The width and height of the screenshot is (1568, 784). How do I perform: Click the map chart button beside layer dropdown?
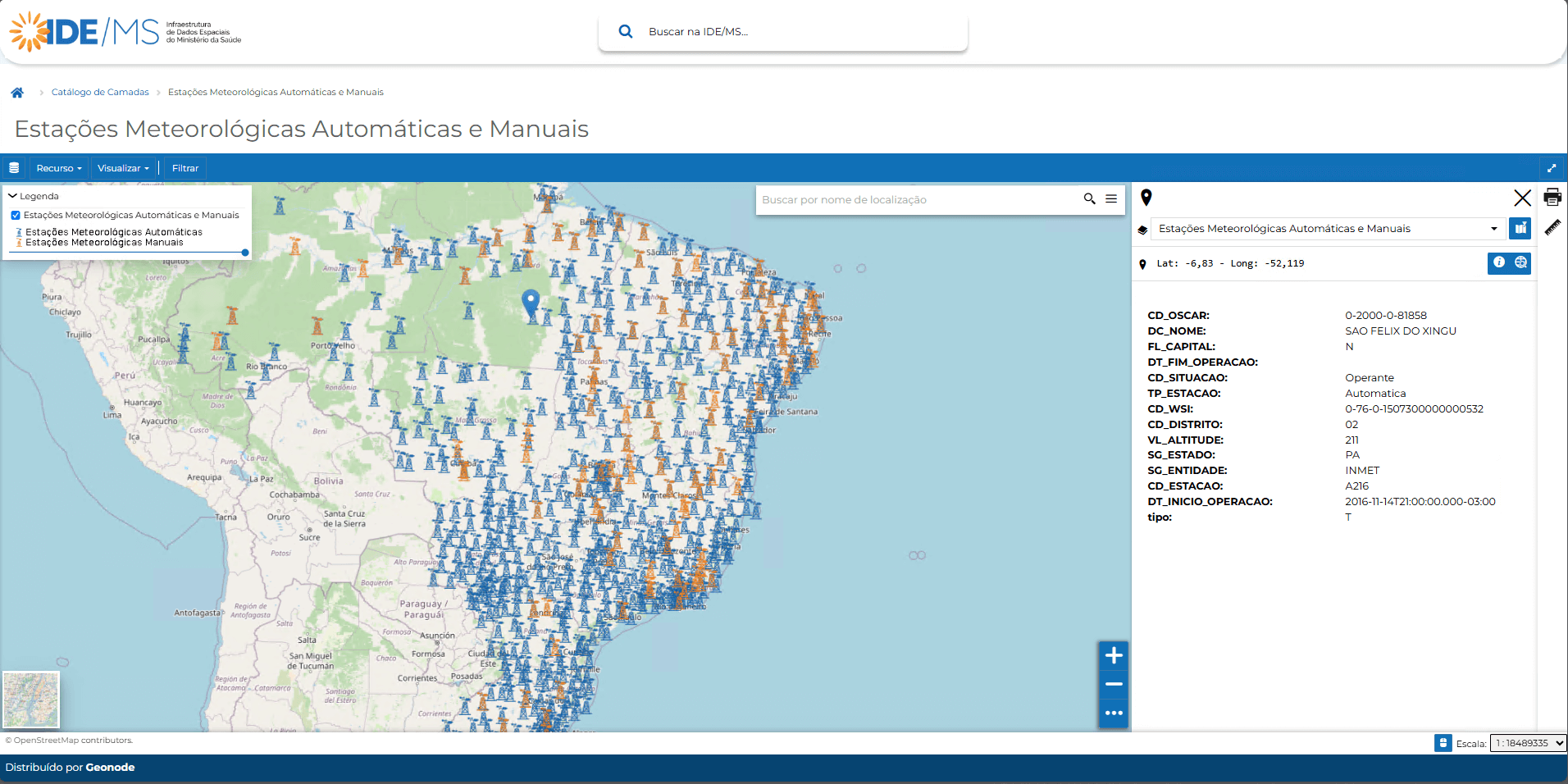(x=1520, y=229)
